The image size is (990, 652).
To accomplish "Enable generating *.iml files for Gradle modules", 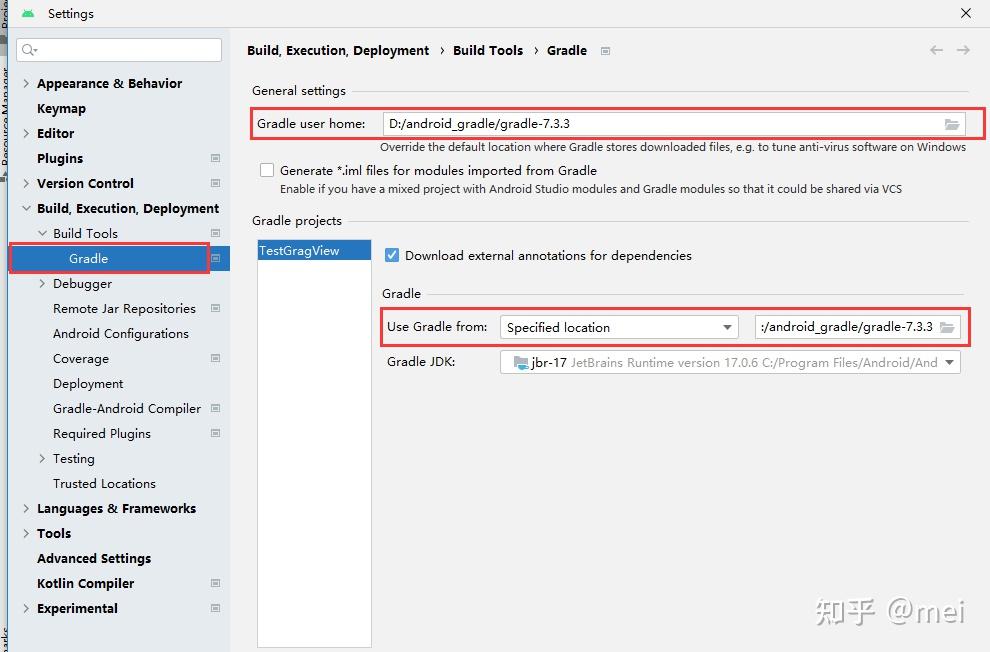I will [267, 170].
